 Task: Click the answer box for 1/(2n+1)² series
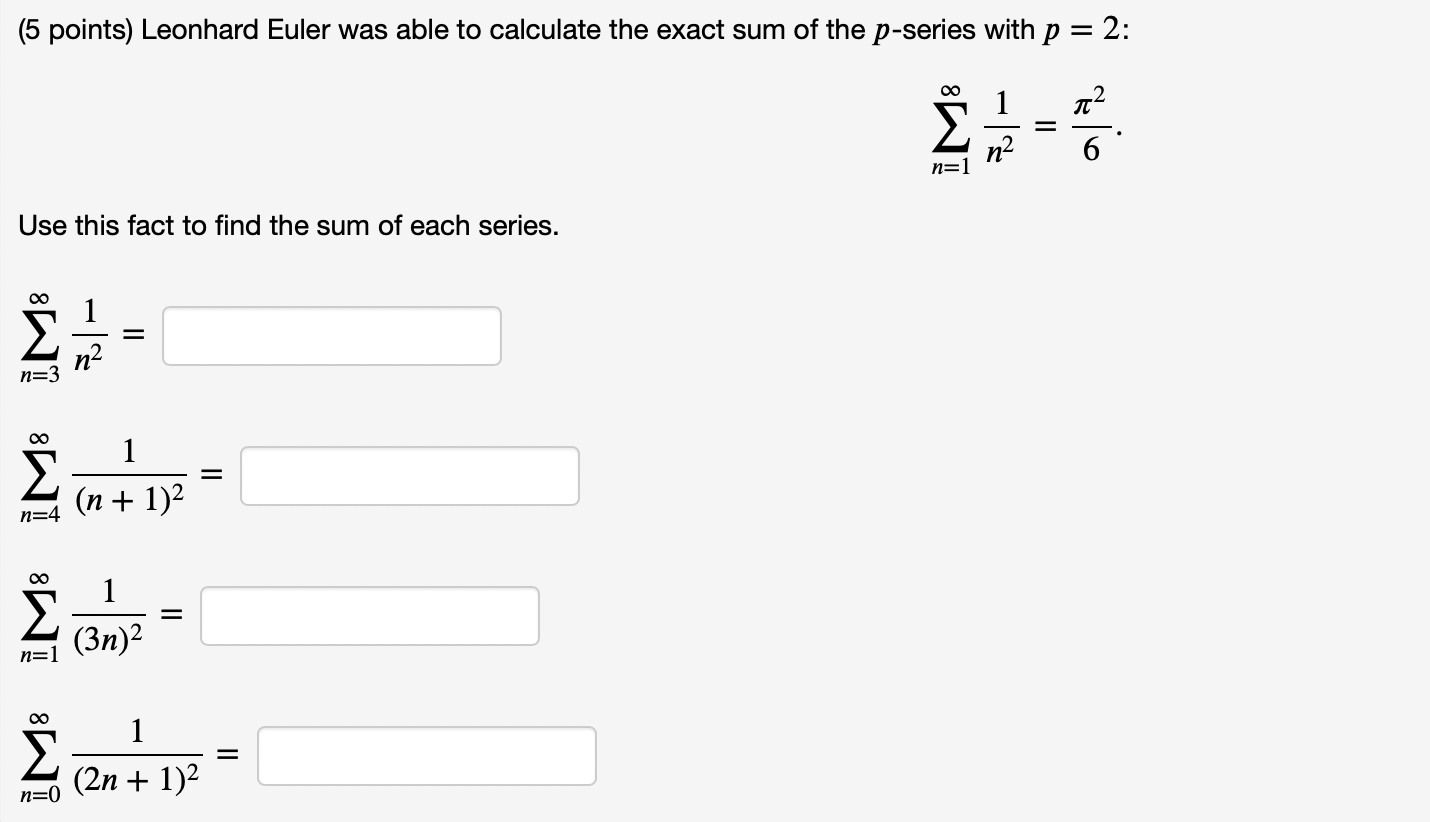click(427, 756)
